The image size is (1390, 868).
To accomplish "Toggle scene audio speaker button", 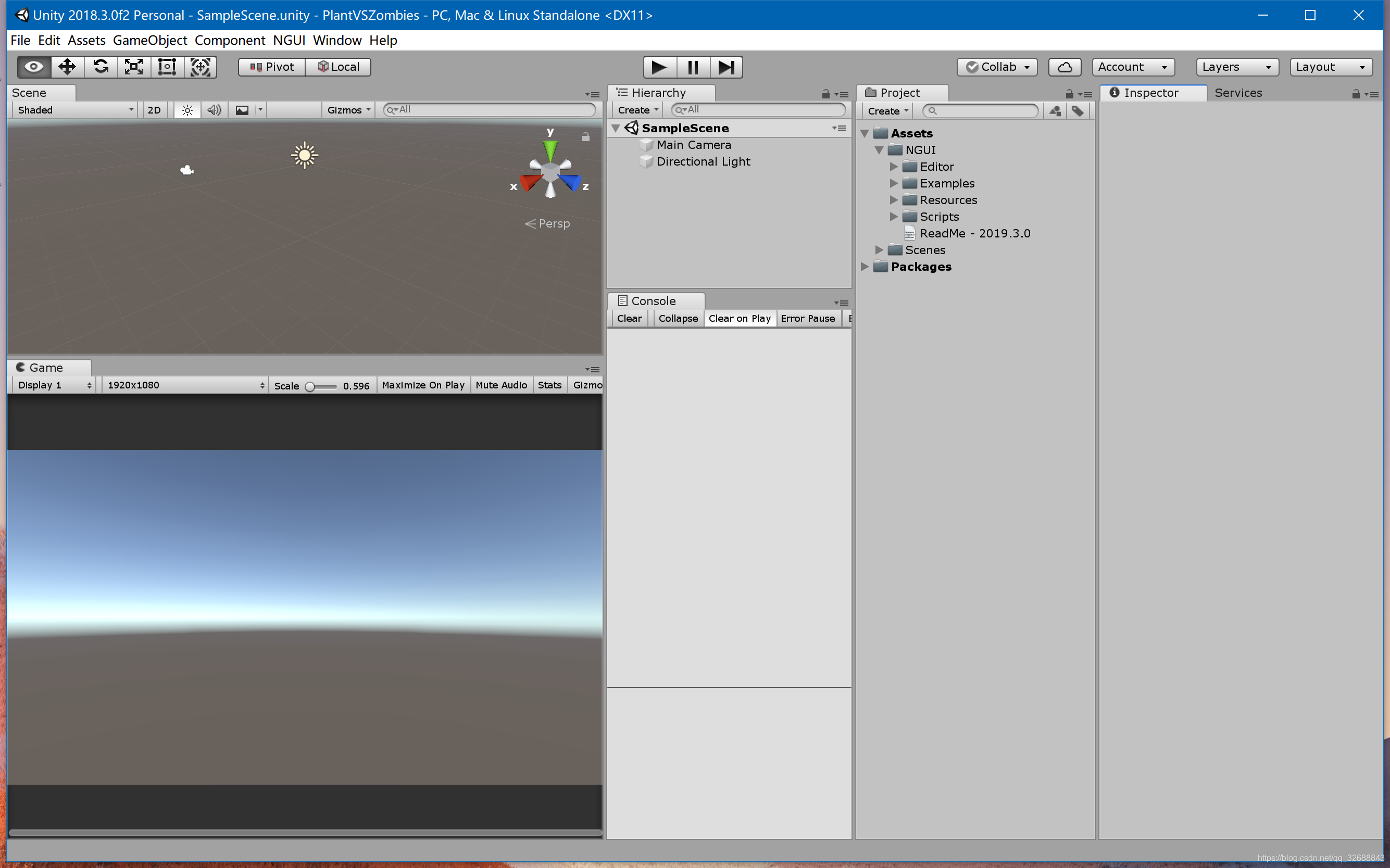I will [214, 110].
